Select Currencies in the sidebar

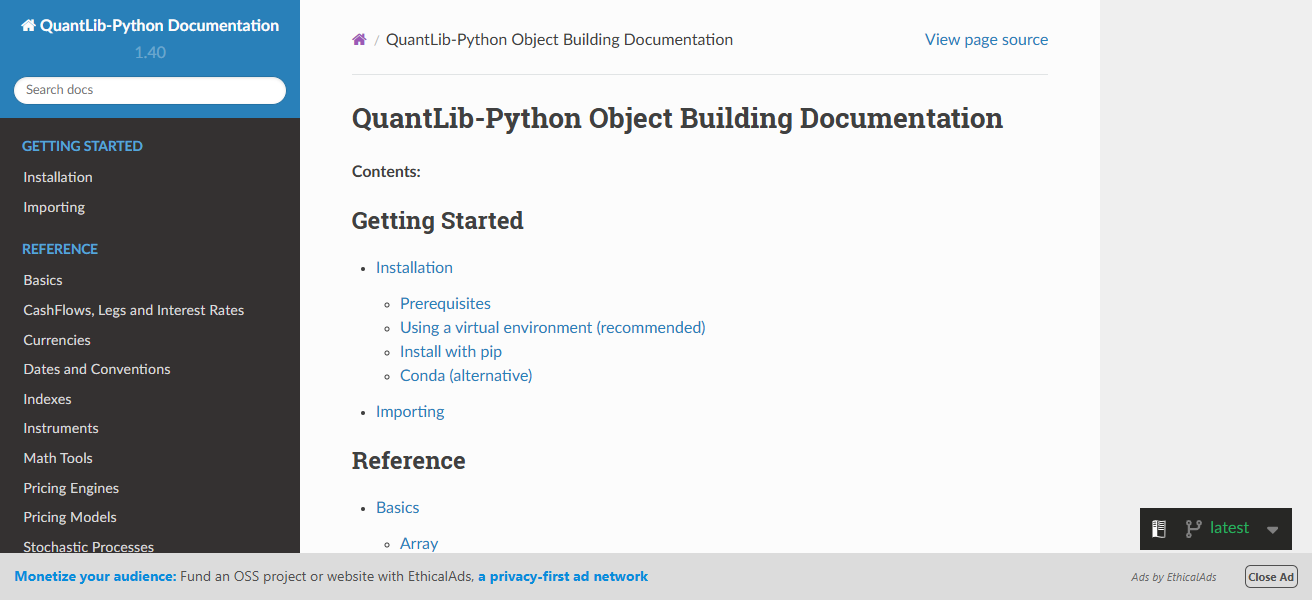click(56, 339)
